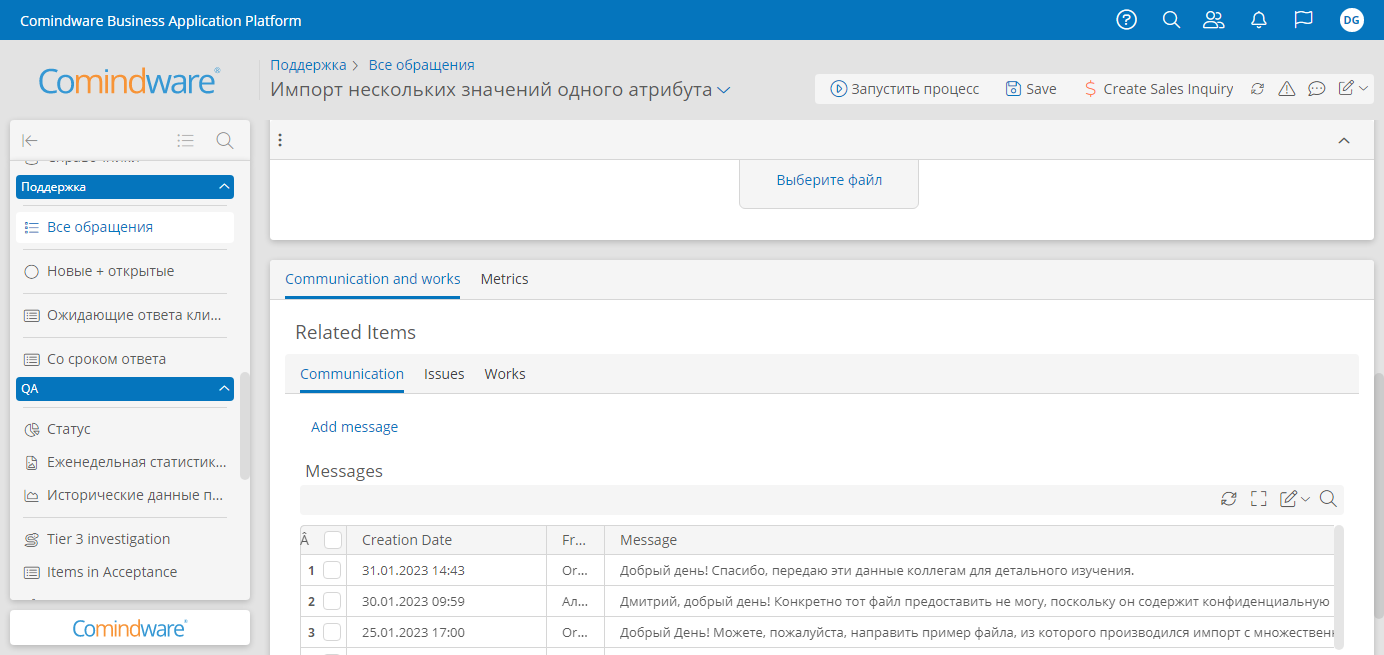
Task: Open the comments speech bubble icon
Action: pos(1317,89)
